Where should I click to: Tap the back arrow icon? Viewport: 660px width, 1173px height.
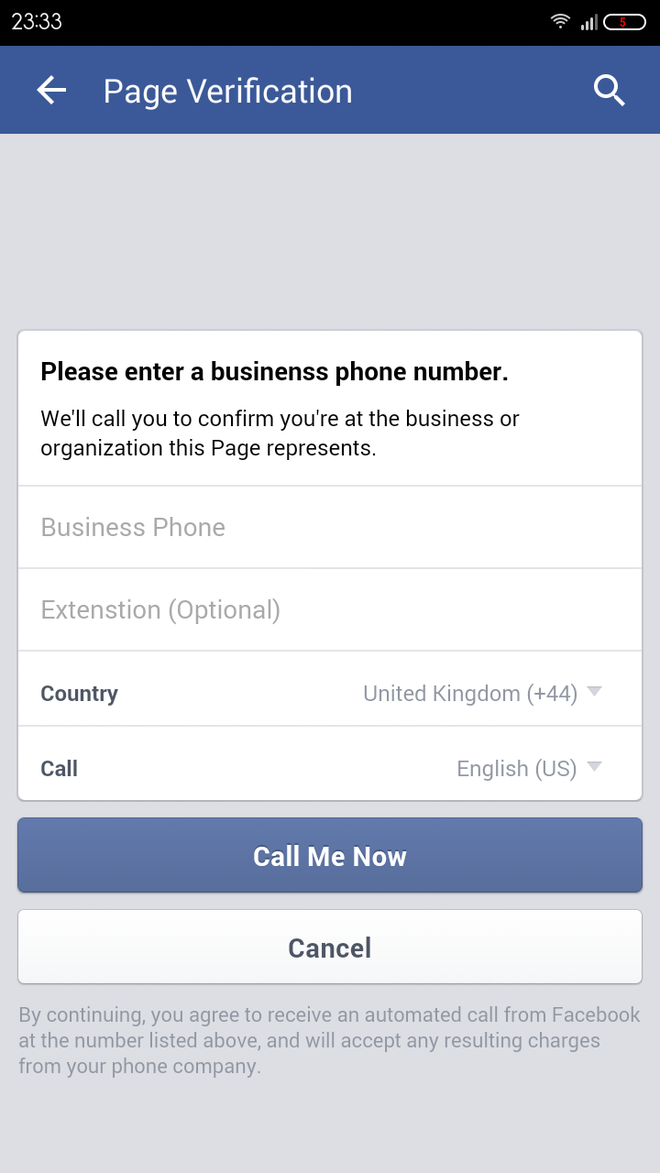(51, 91)
